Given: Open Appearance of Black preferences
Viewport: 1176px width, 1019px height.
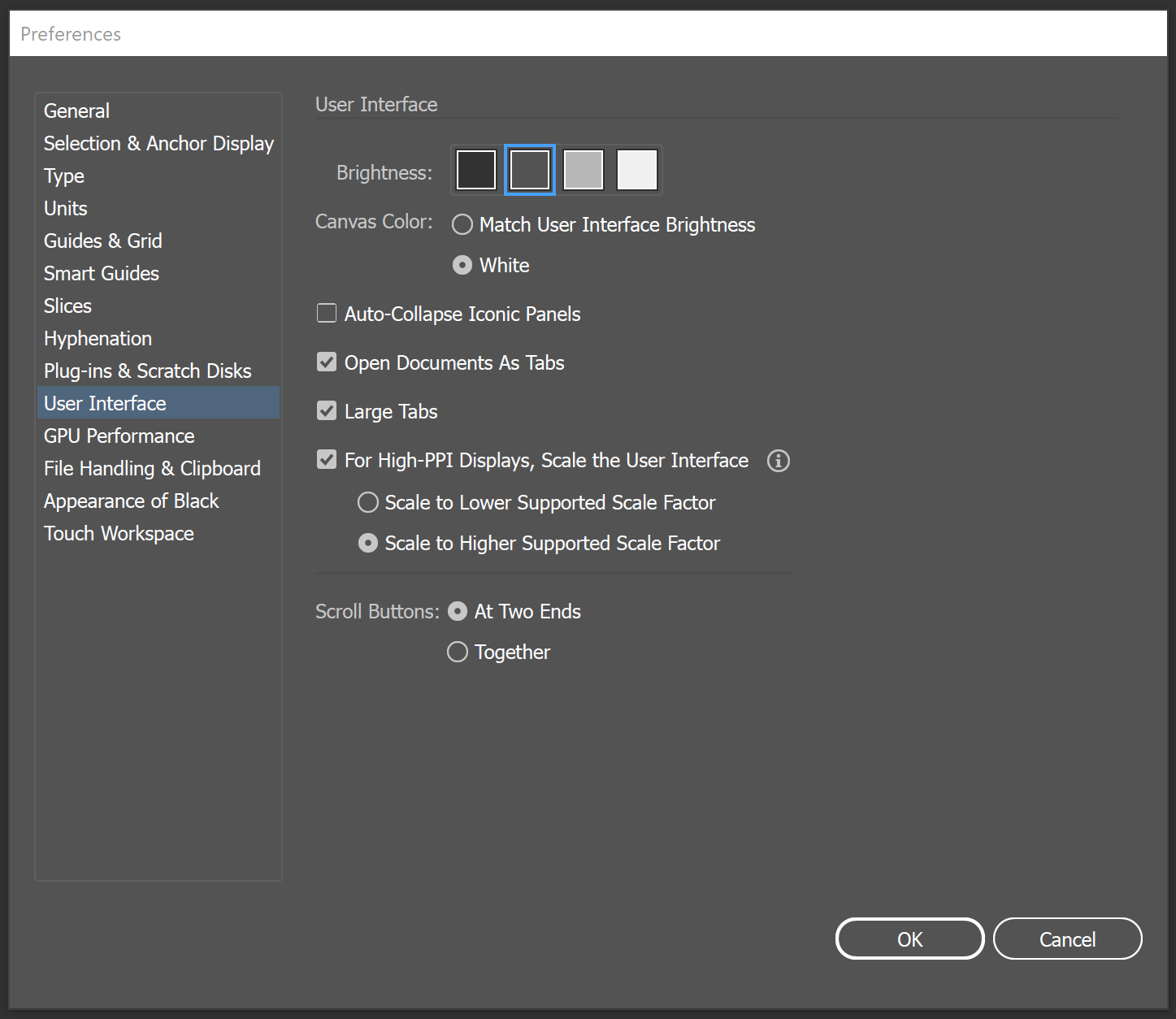Looking at the screenshot, I should point(132,501).
